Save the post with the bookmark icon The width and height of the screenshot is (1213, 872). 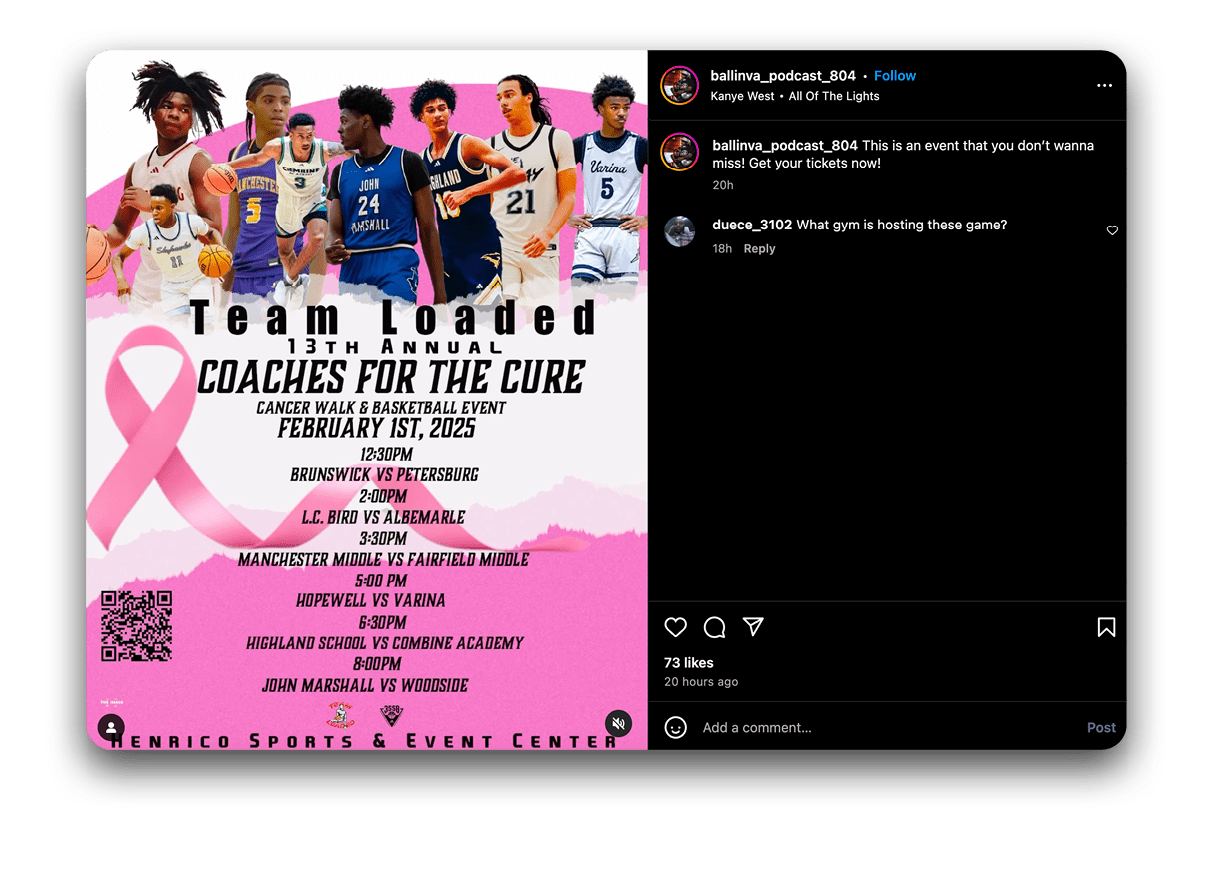pyautogui.click(x=1106, y=627)
